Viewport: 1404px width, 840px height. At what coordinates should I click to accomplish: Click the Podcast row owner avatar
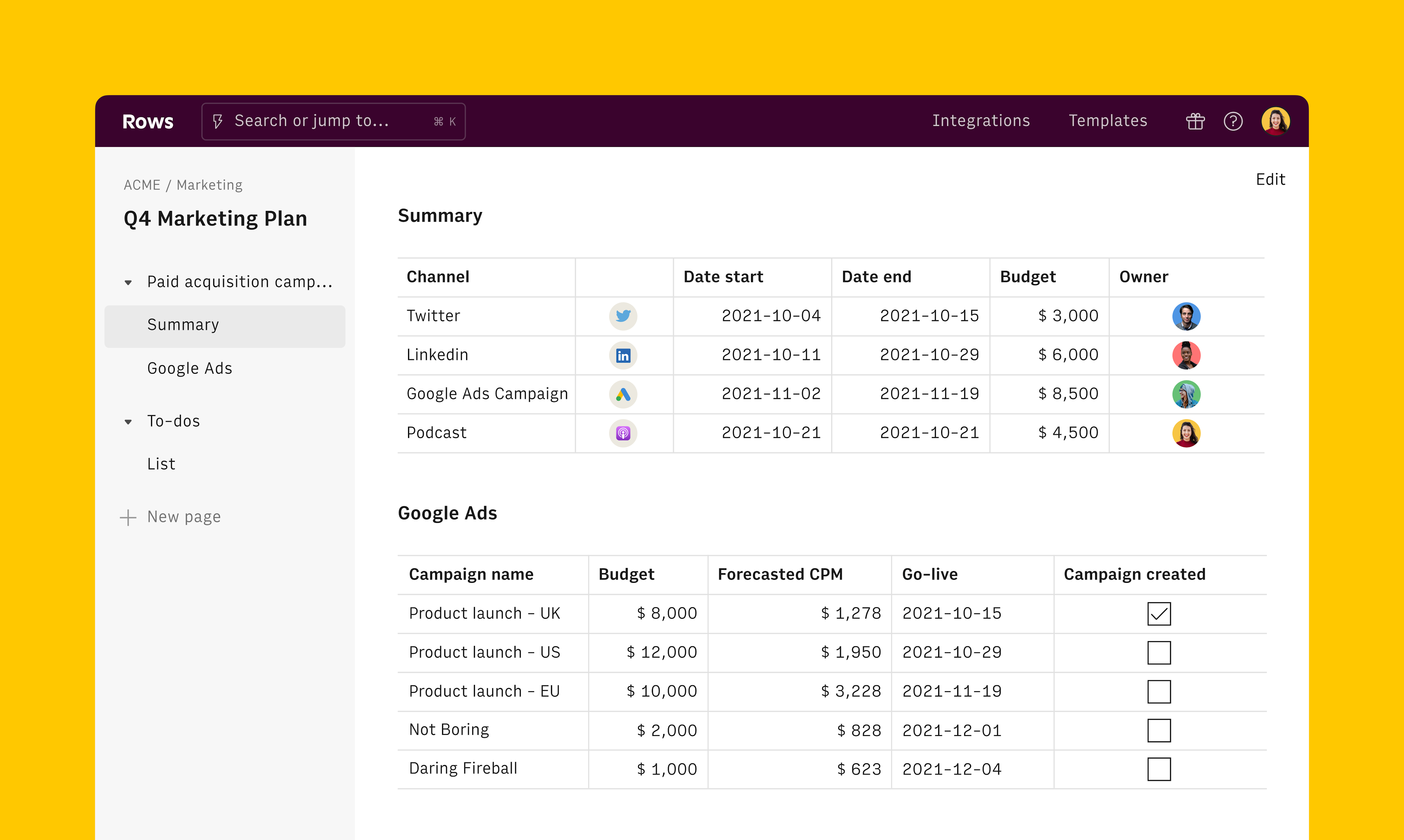click(1187, 433)
